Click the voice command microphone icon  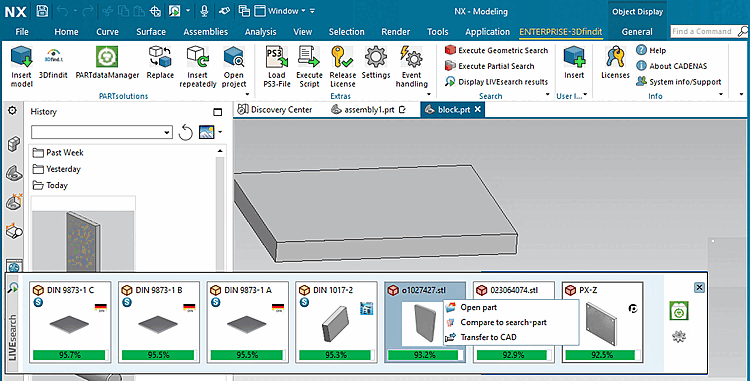pos(204,11)
